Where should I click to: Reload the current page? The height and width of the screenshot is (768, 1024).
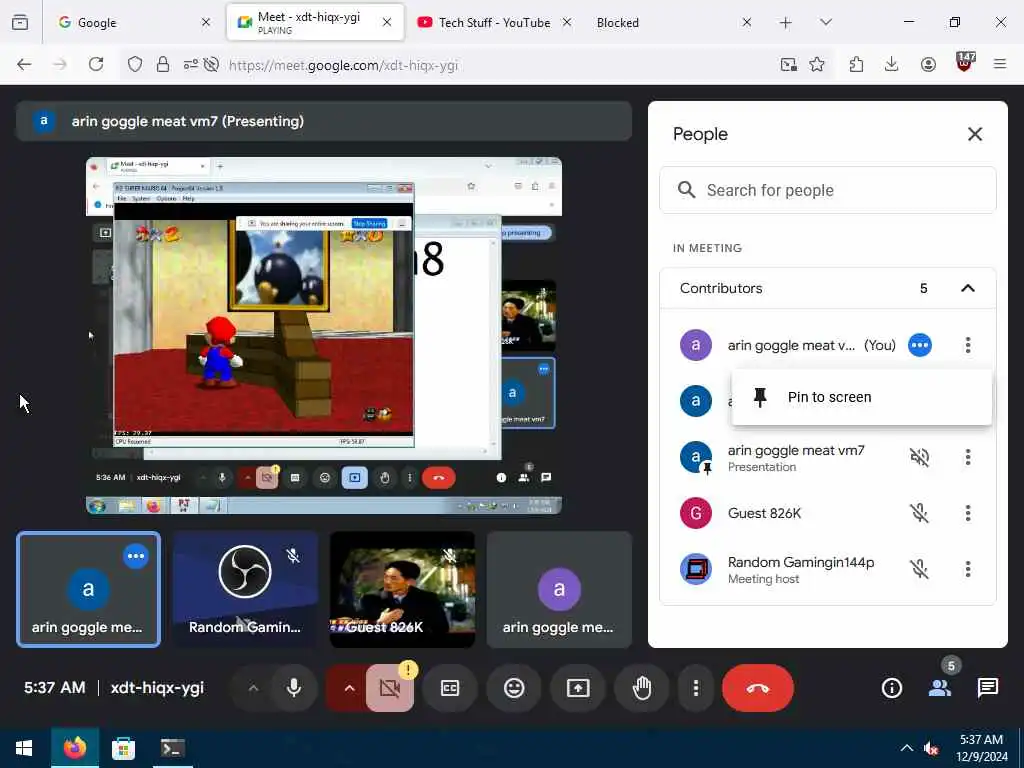click(x=96, y=65)
